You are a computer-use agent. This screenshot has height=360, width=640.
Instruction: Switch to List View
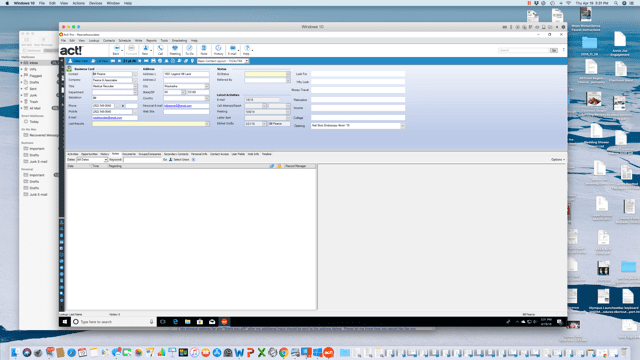point(100,61)
